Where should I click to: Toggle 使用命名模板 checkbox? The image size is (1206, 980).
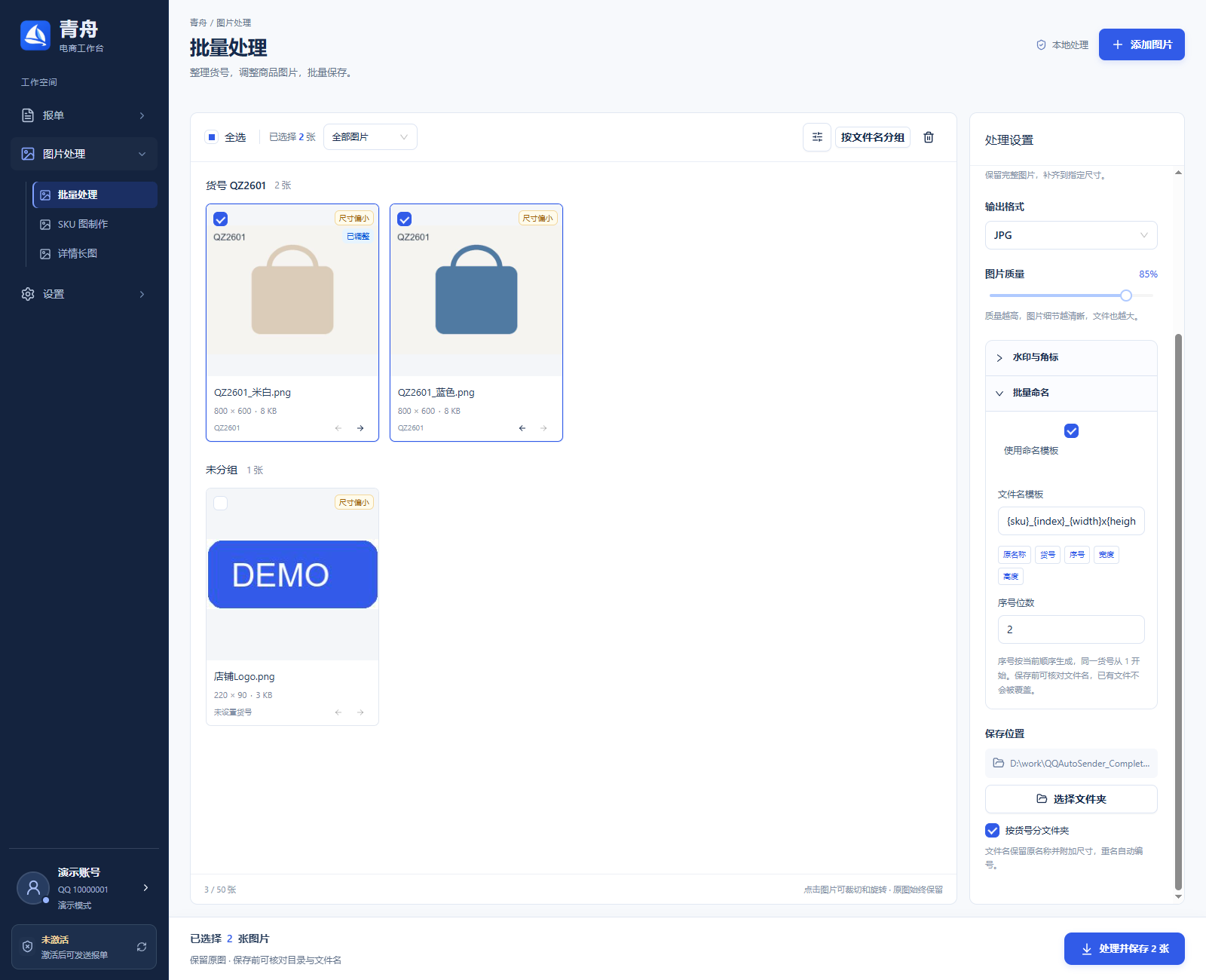(1071, 431)
